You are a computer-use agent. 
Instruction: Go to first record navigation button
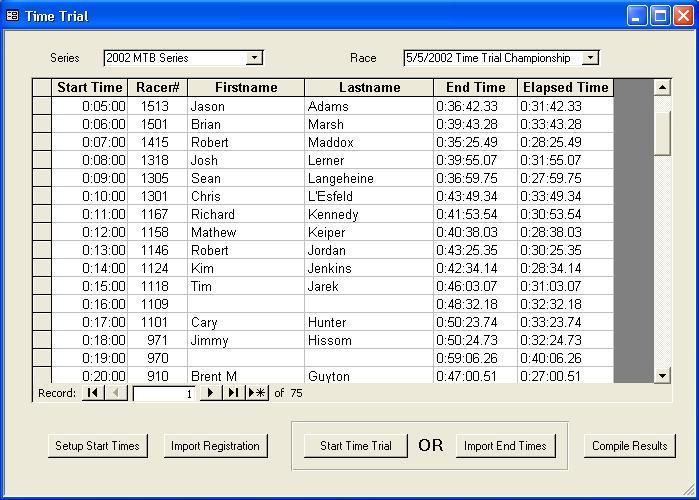coord(92,393)
